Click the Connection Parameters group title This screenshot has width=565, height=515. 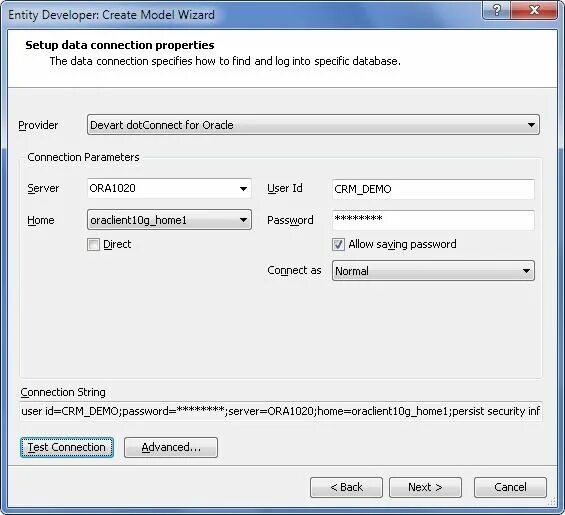(83, 157)
